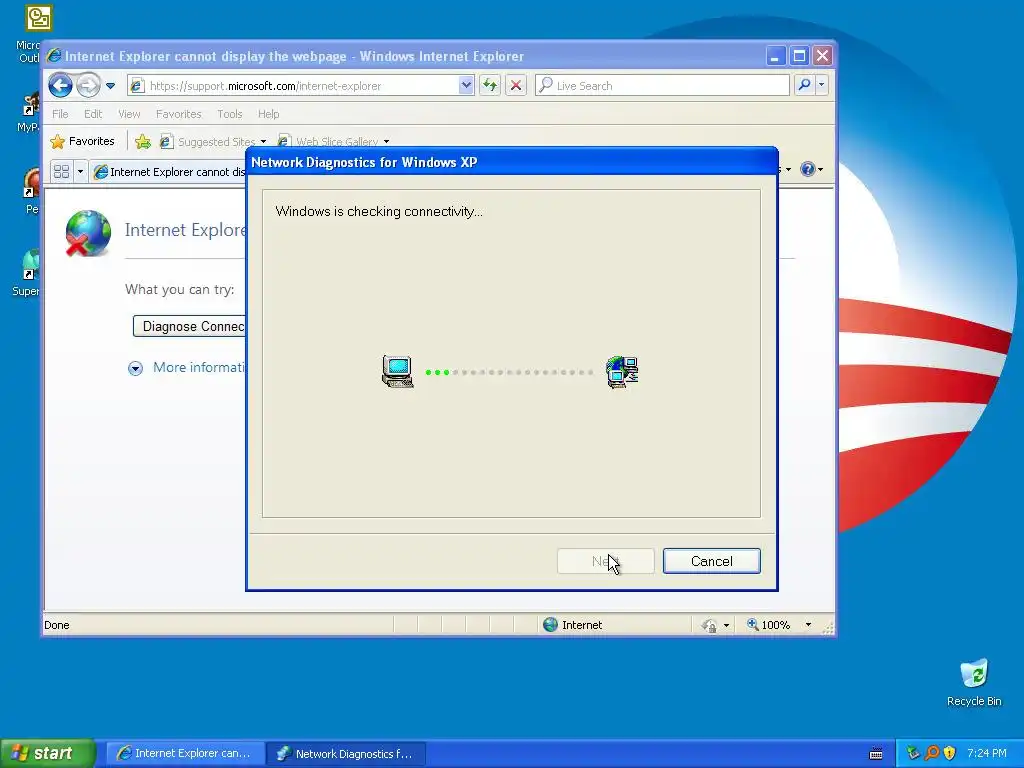Image resolution: width=1024 pixels, height=768 pixels.
Task: Open the File menu
Action: click(x=60, y=114)
